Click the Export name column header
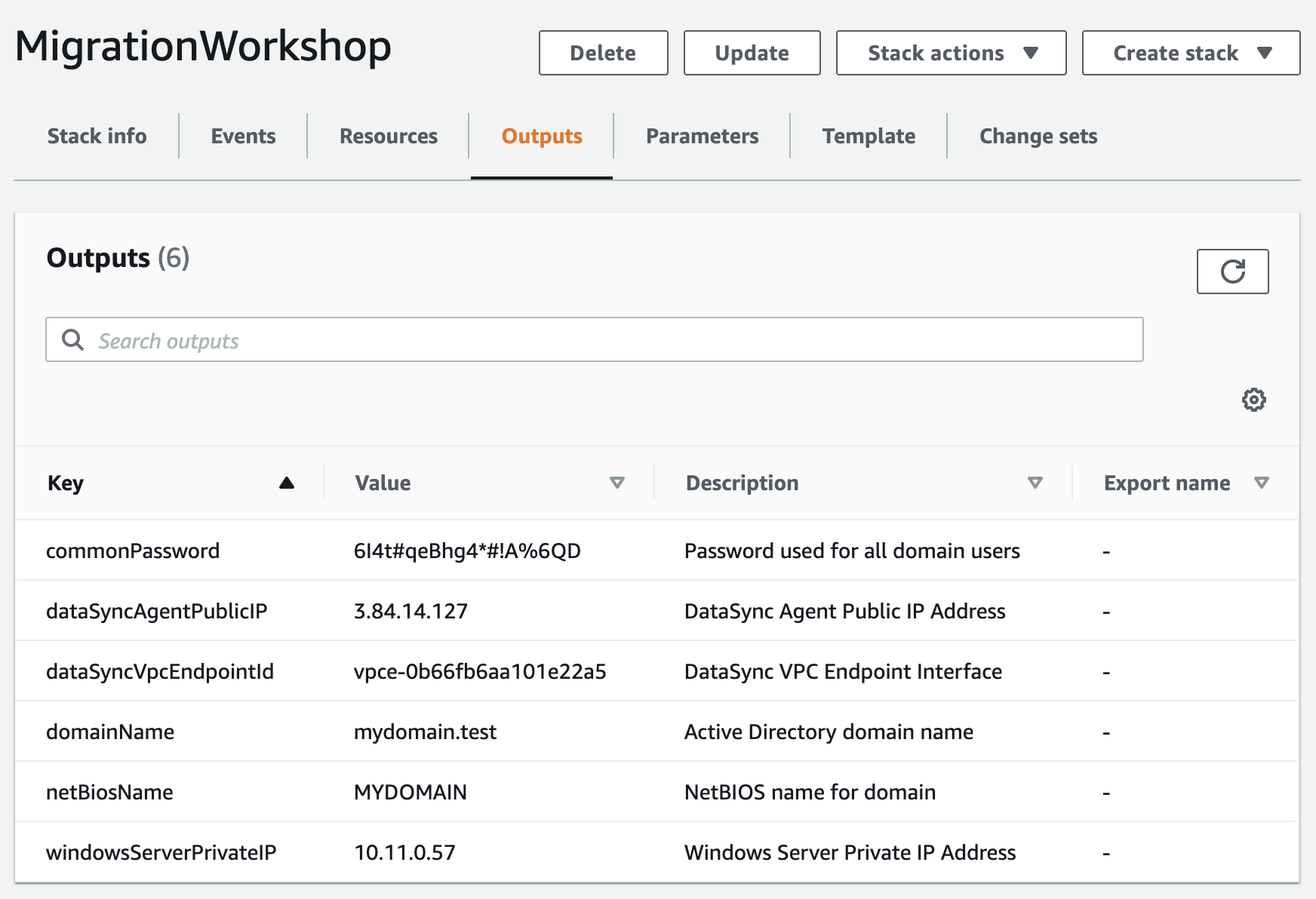Image resolution: width=1316 pixels, height=899 pixels. [x=1167, y=483]
